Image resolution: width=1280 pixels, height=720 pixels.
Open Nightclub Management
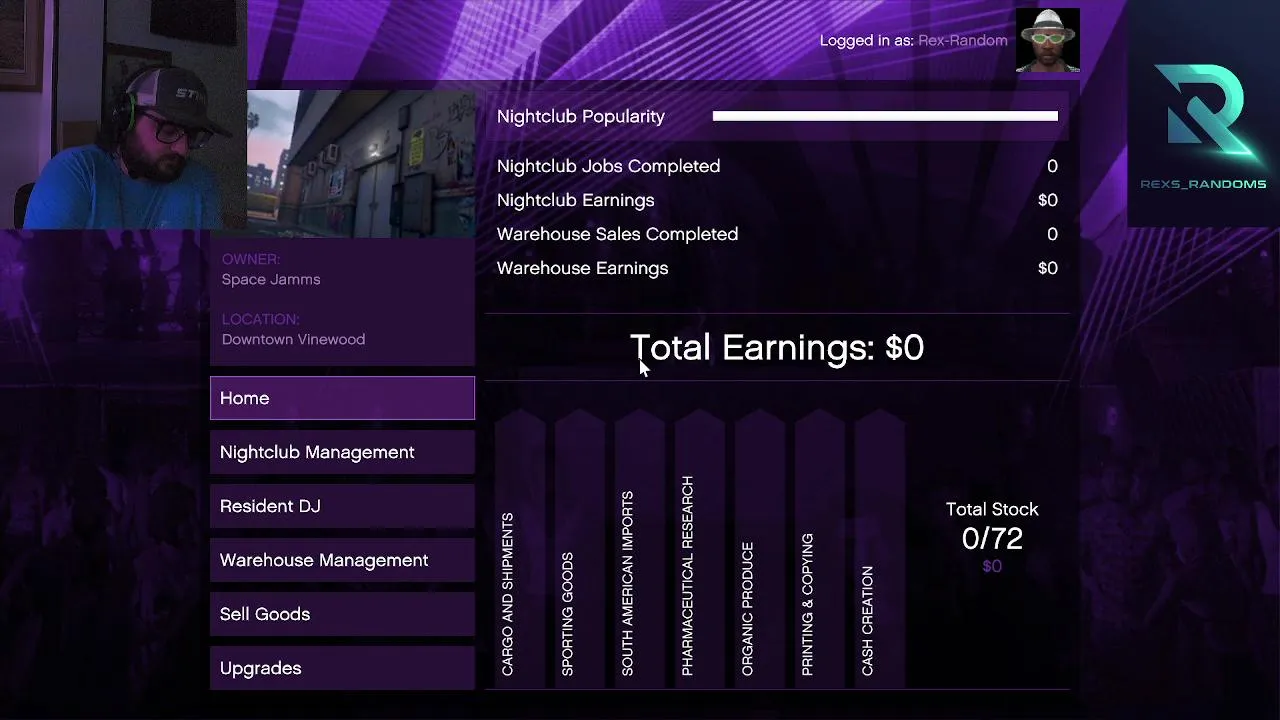click(342, 452)
